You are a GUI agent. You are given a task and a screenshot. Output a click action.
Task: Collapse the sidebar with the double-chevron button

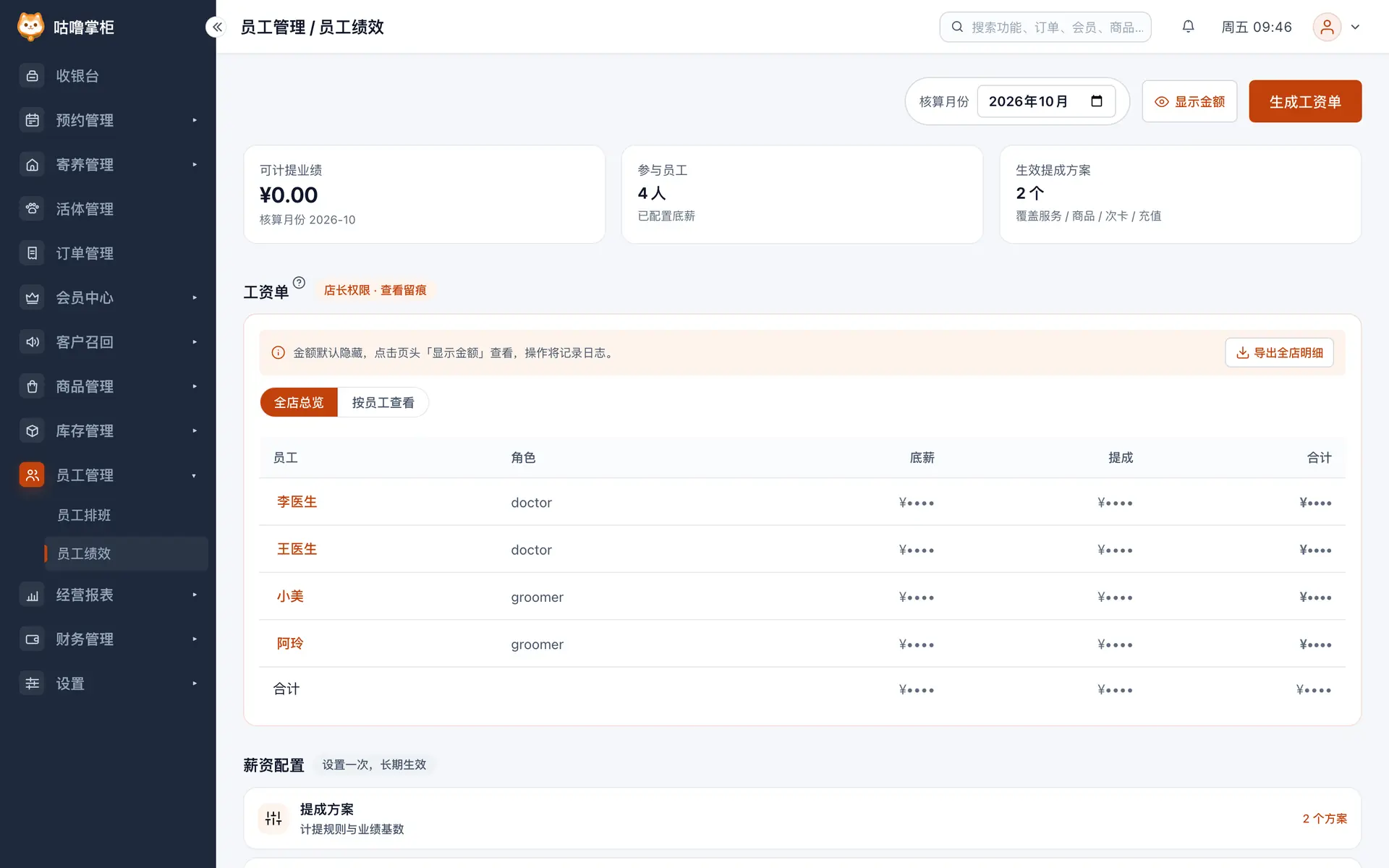216,27
